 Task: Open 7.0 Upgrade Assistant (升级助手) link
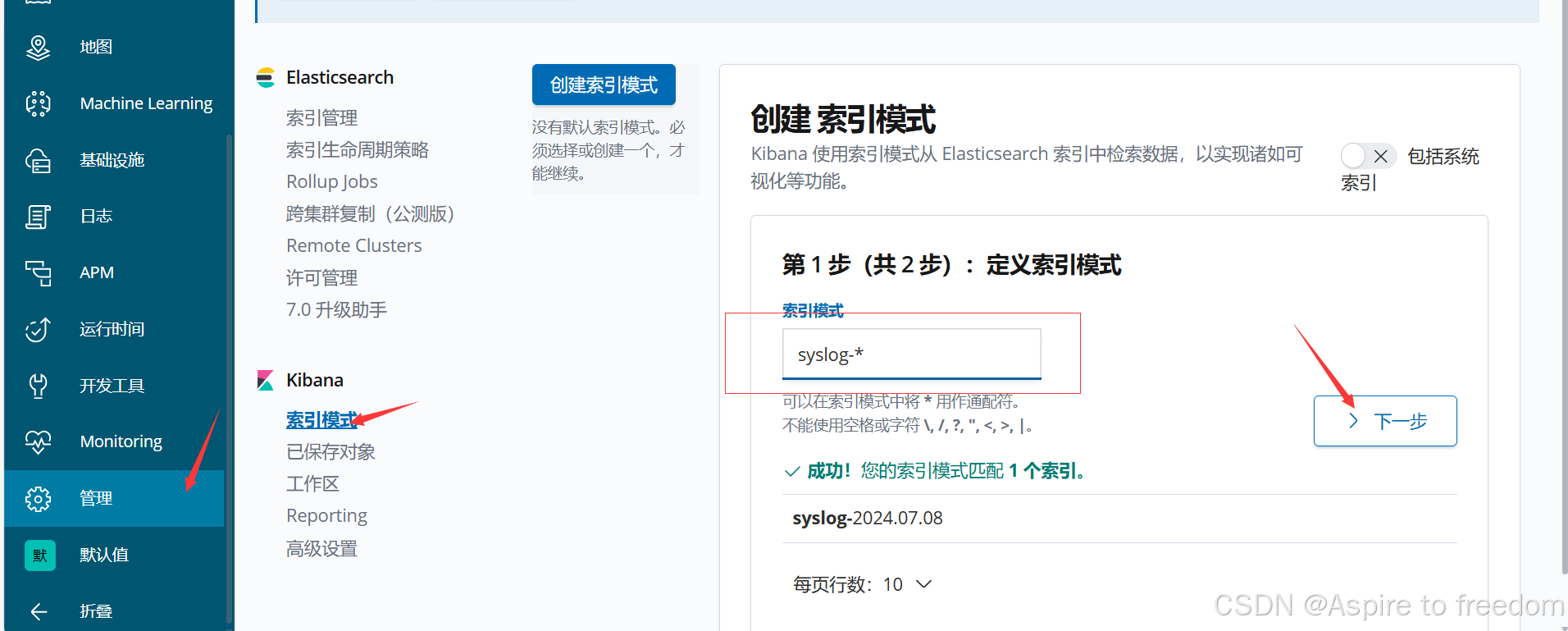(336, 309)
